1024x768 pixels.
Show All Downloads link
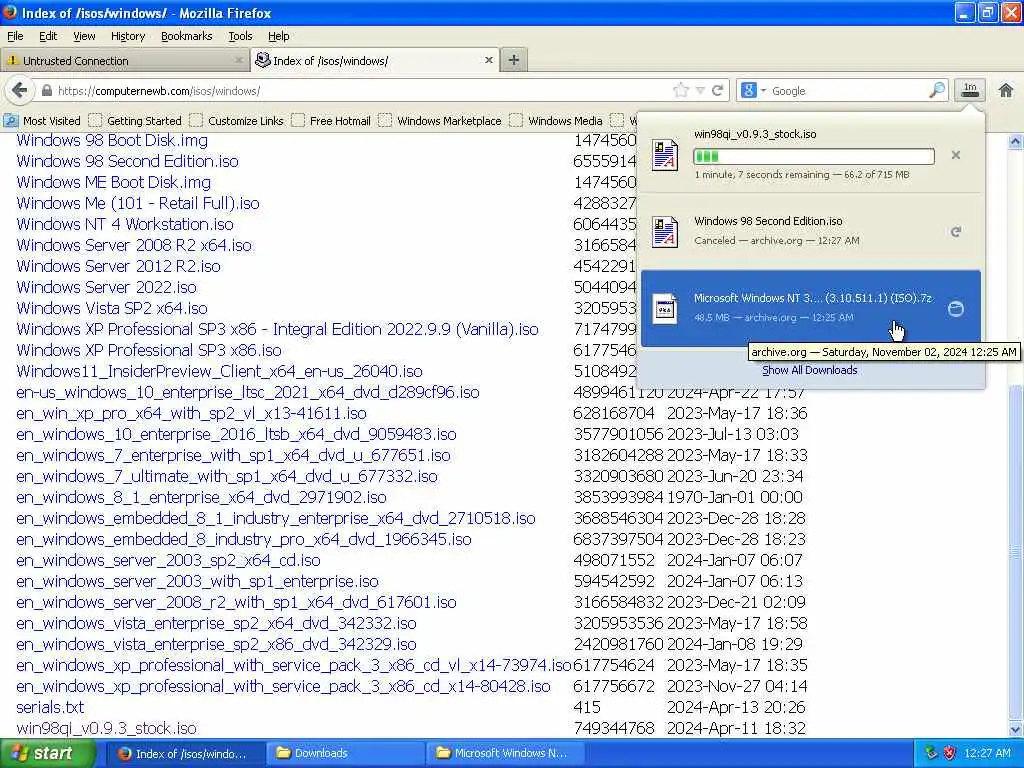tap(810, 370)
